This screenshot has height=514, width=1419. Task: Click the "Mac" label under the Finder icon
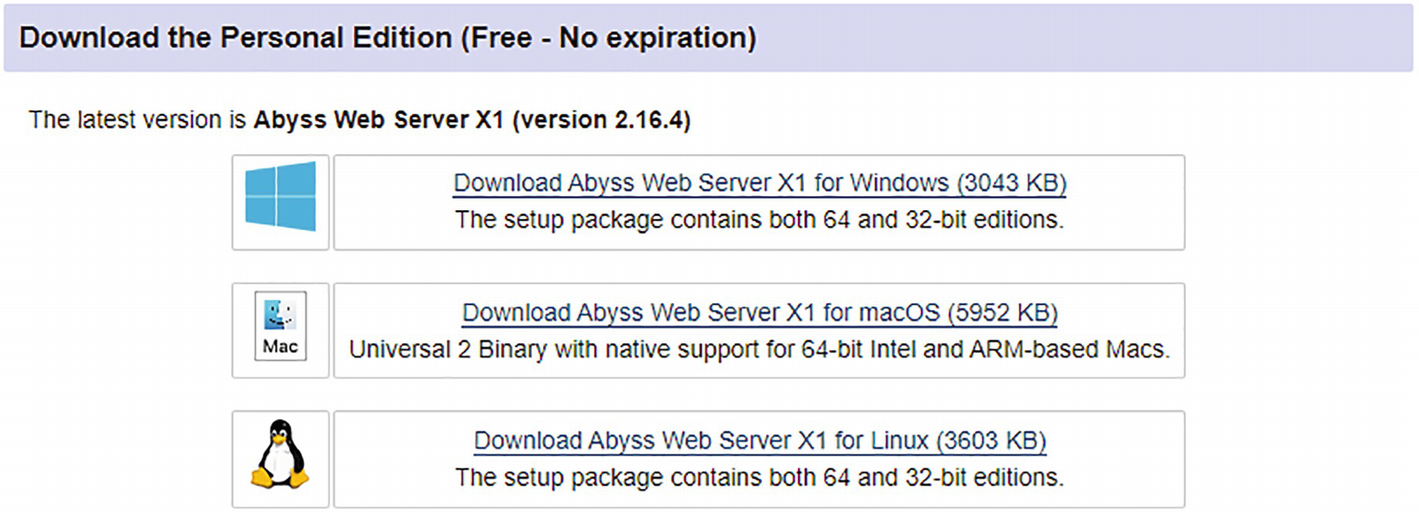(280, 347)
